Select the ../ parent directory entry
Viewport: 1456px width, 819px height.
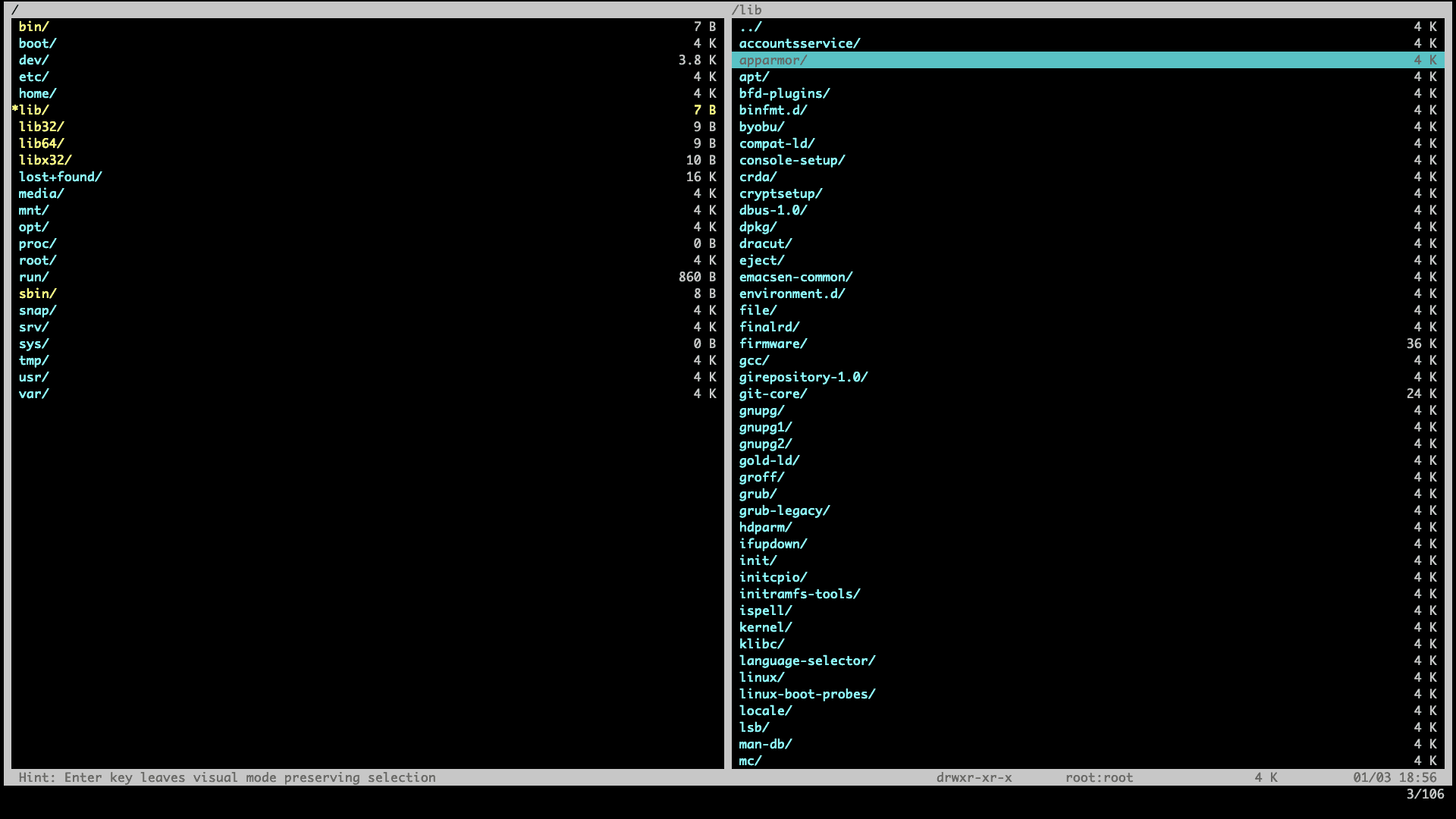coord(750,27)
